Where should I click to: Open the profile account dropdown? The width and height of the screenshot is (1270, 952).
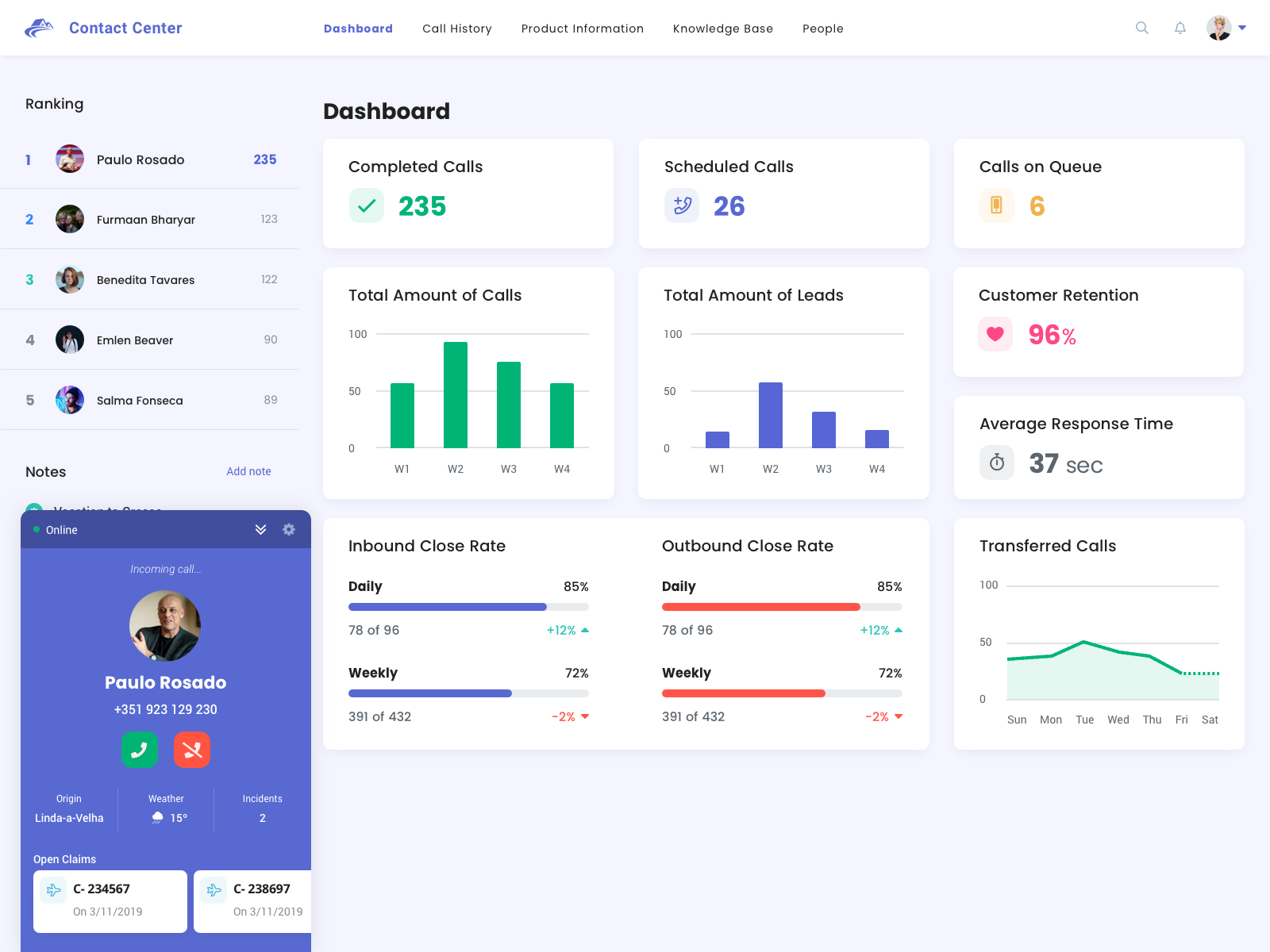(x=1226, y=28)
